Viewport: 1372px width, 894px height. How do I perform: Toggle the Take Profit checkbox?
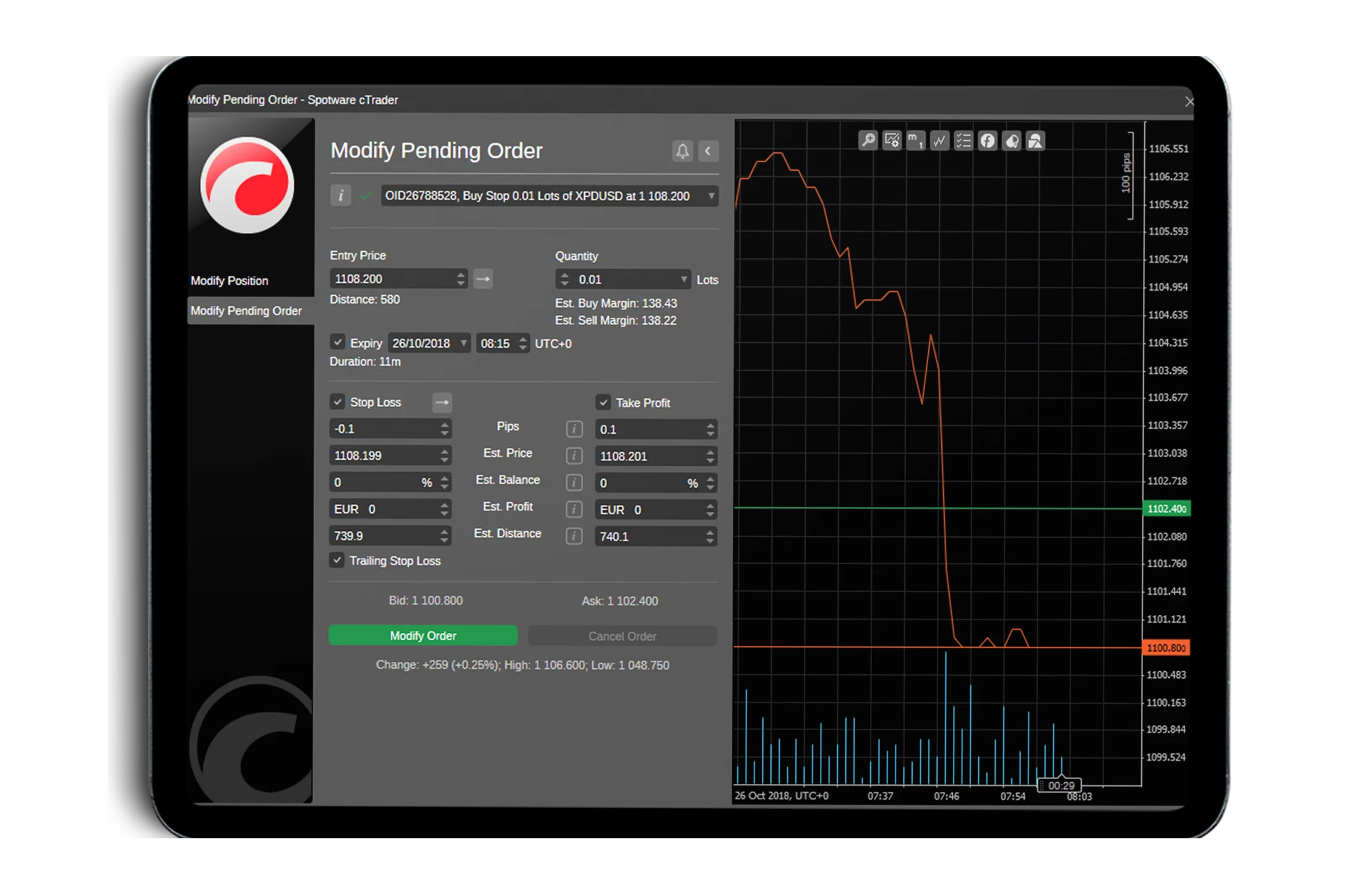click(603, 402)
